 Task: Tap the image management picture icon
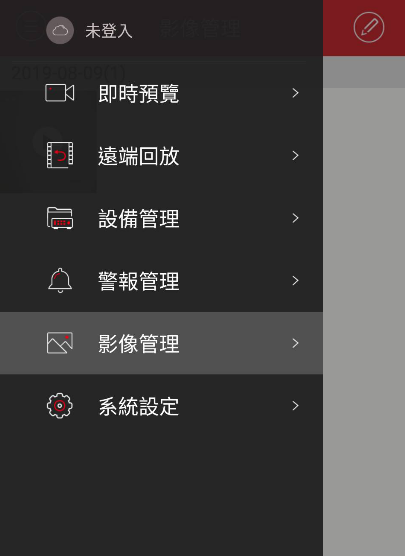tap(60, 343)
